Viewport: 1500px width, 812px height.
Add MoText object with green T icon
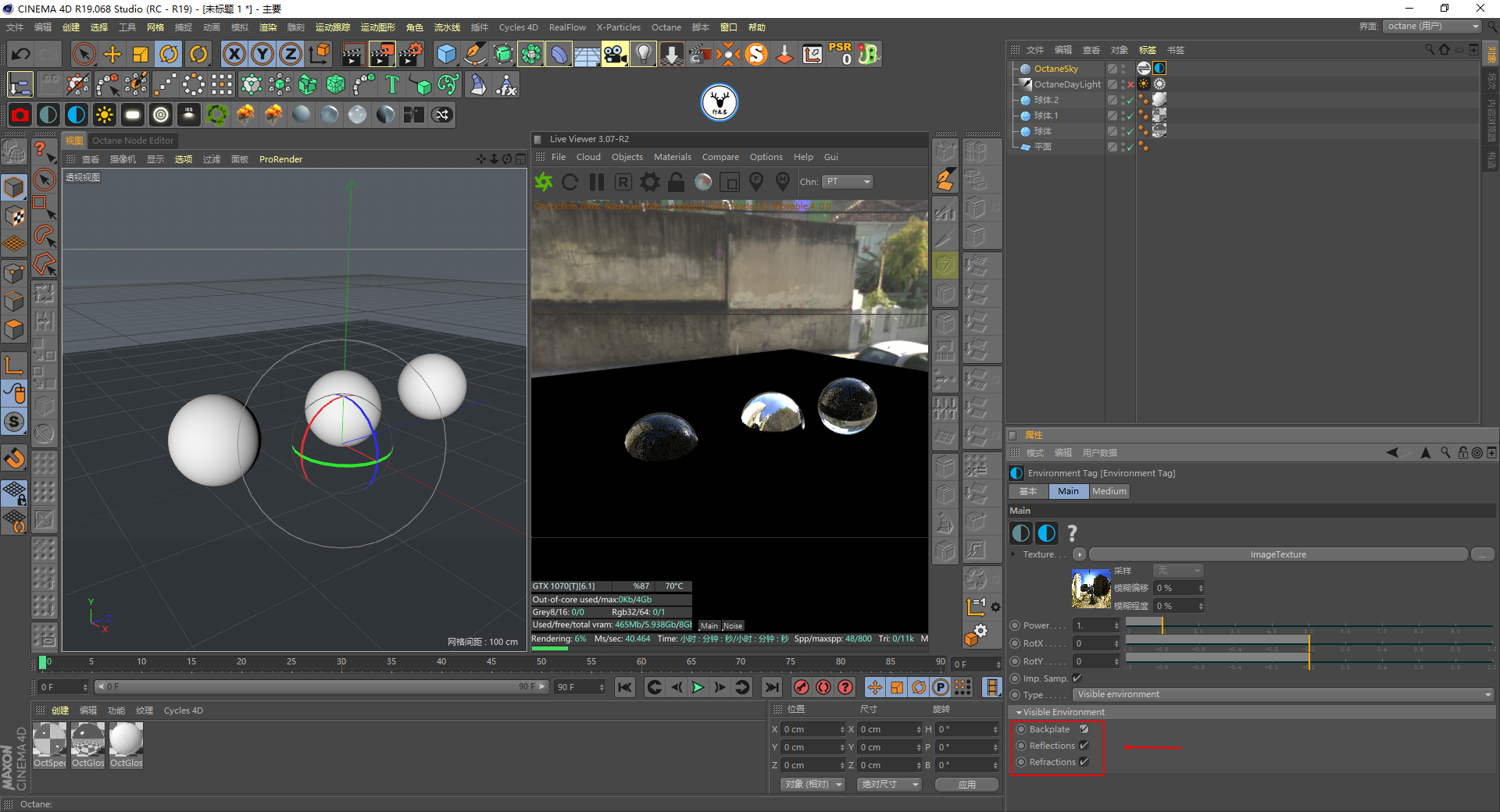(x=392, y=84)
